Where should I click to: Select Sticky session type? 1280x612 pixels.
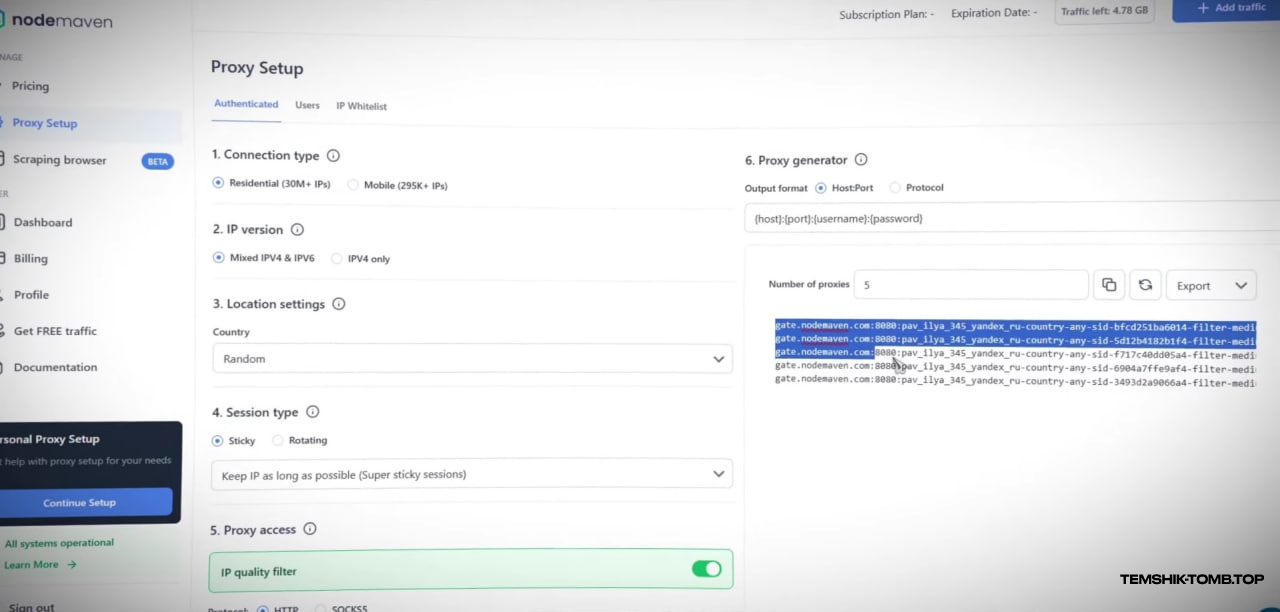[218, 440]
